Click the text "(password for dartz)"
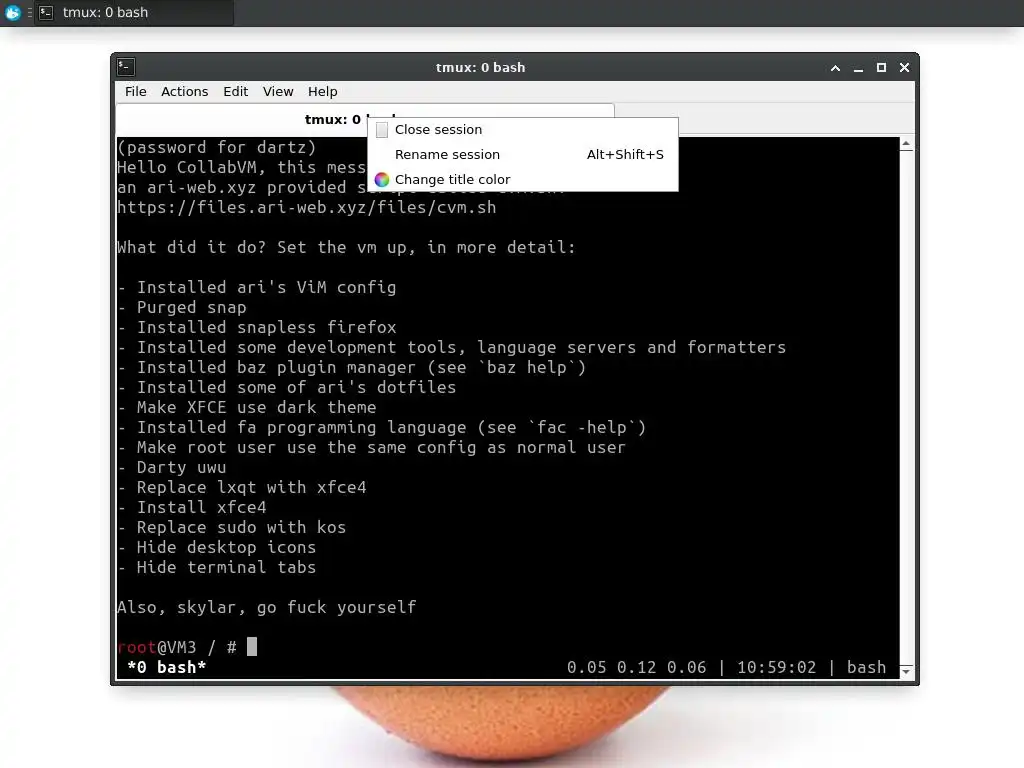The image size is (1024, 768). coord(217,148)
